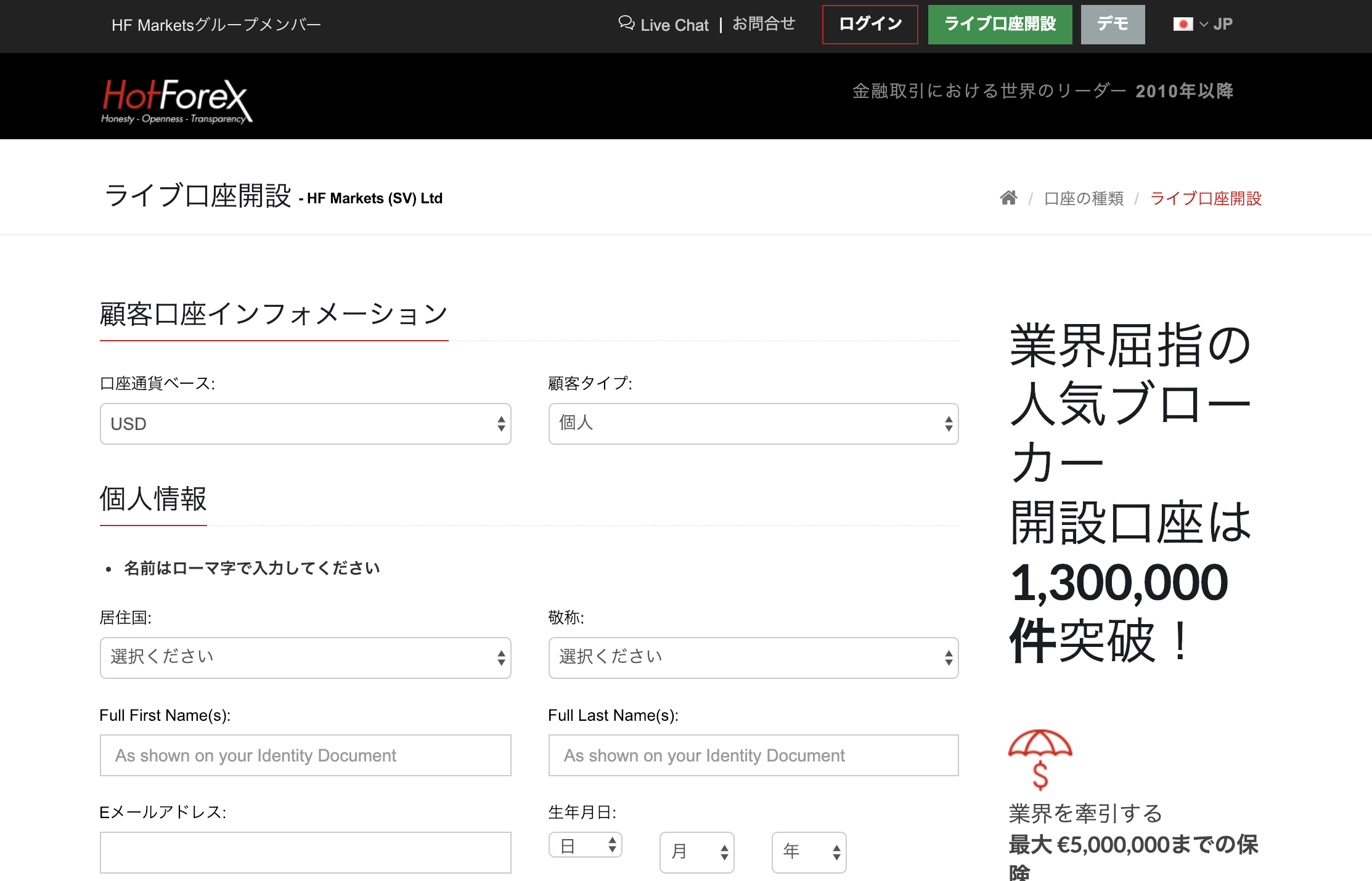
Task: Click the green ライブ口座開設 button
Action: point(1000,25)
